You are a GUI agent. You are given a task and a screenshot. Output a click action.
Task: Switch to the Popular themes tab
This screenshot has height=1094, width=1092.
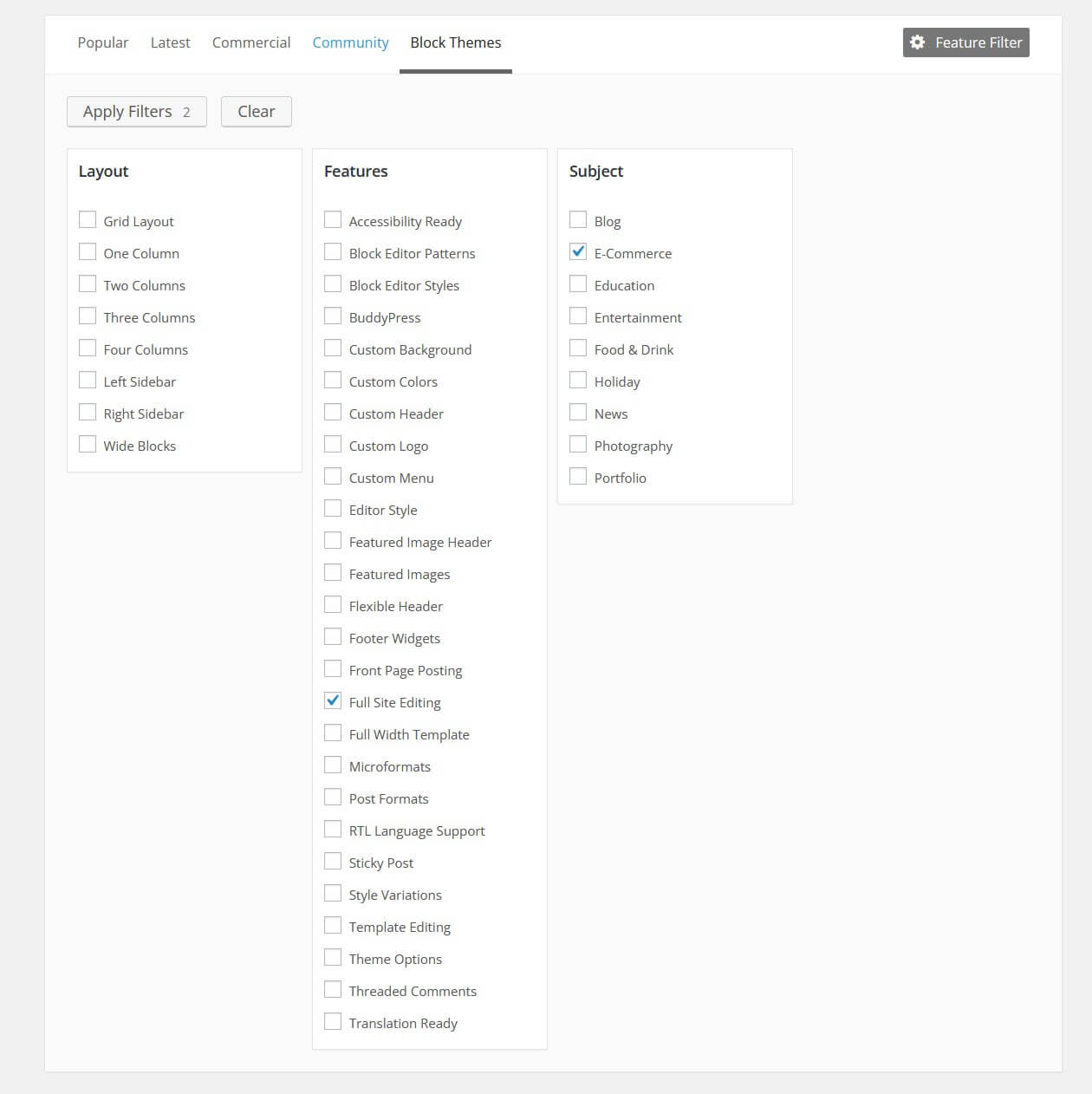click(102, 42)
